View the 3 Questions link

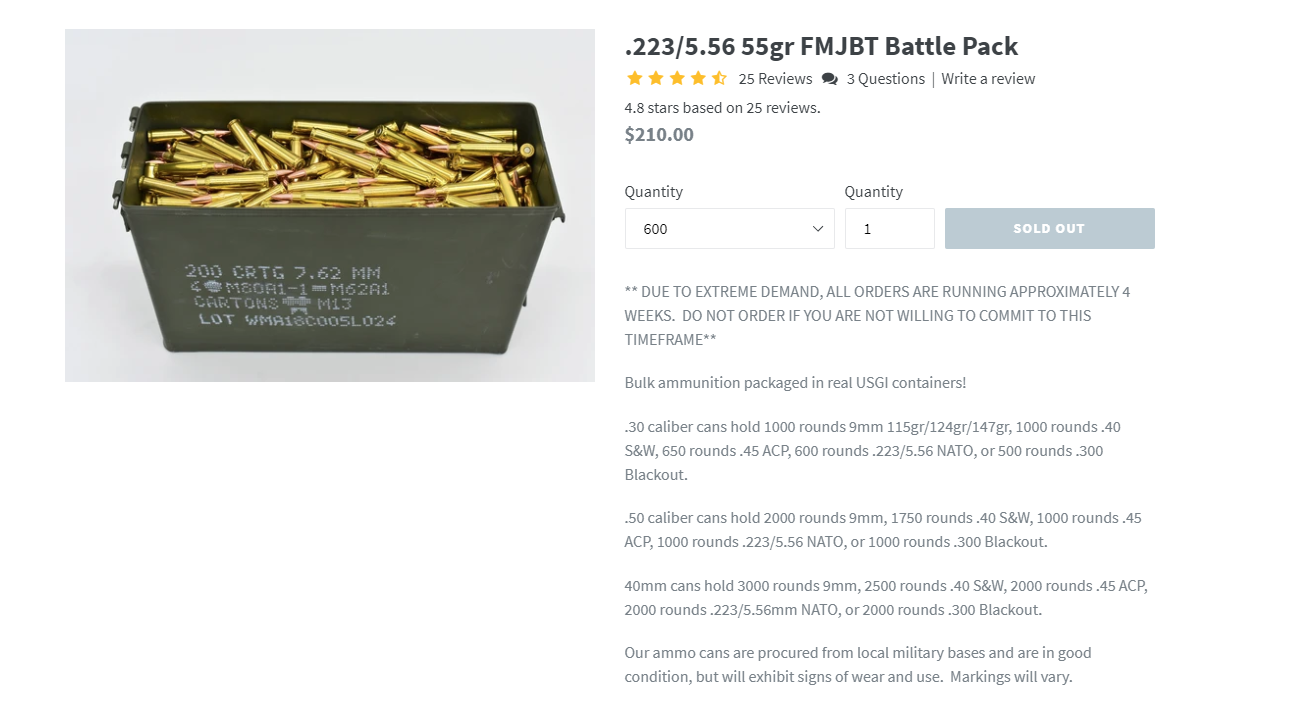point(886,79)
